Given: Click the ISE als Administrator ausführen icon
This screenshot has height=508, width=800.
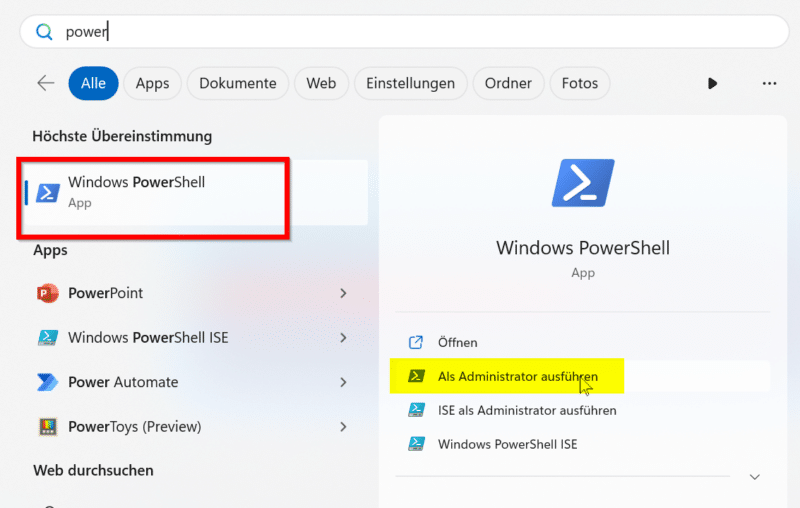Looking at the screenshot, I should [416, 410].
